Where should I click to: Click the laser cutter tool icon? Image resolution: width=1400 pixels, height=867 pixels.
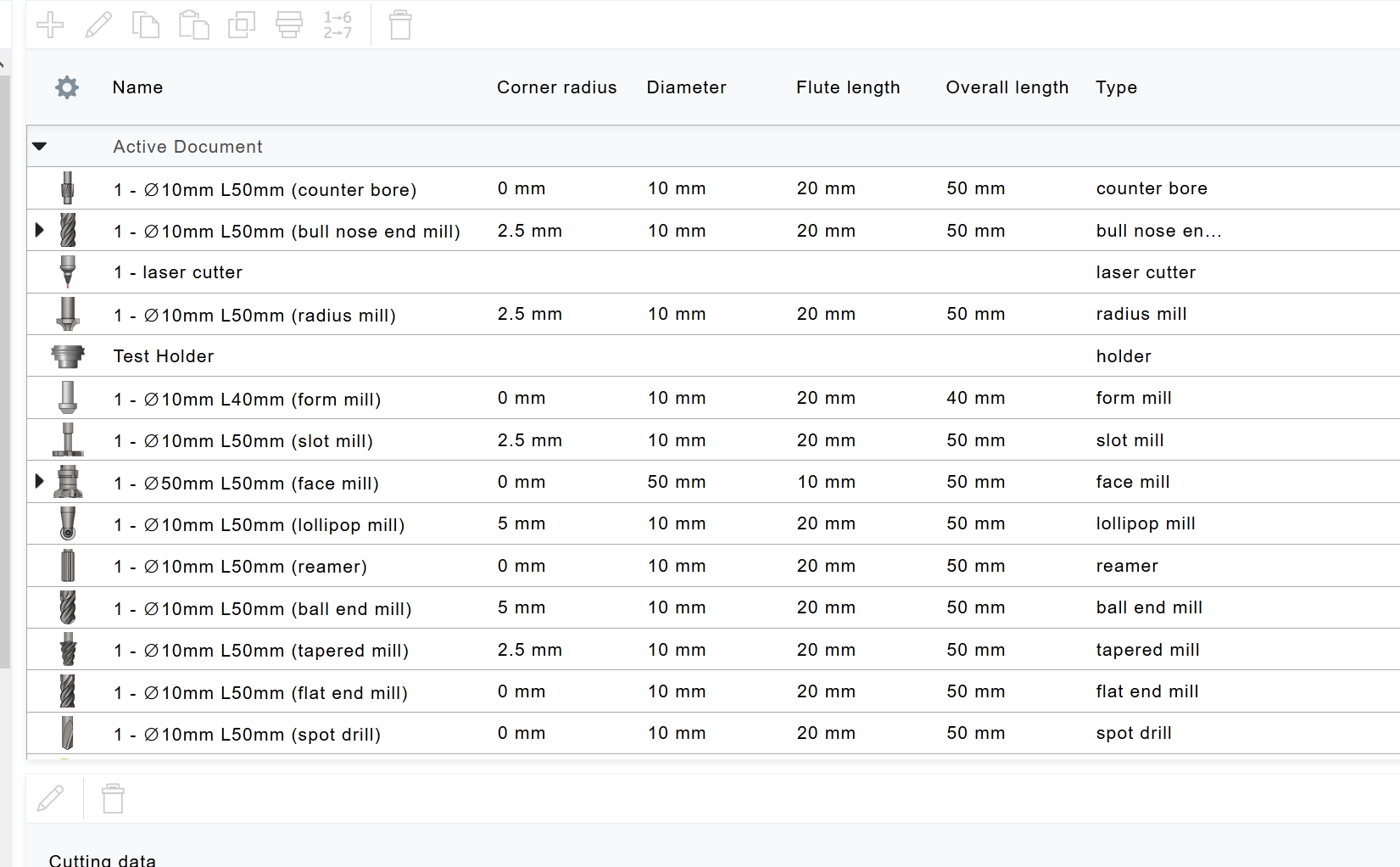click(67, 271)
